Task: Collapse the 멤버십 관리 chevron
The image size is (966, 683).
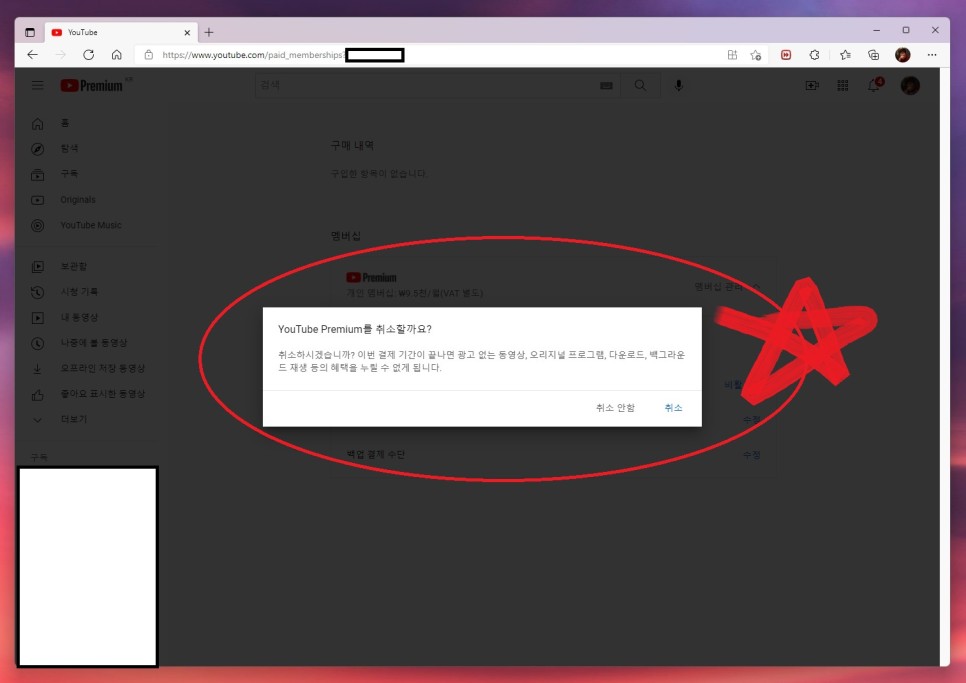Action: (x=757, y=286)
